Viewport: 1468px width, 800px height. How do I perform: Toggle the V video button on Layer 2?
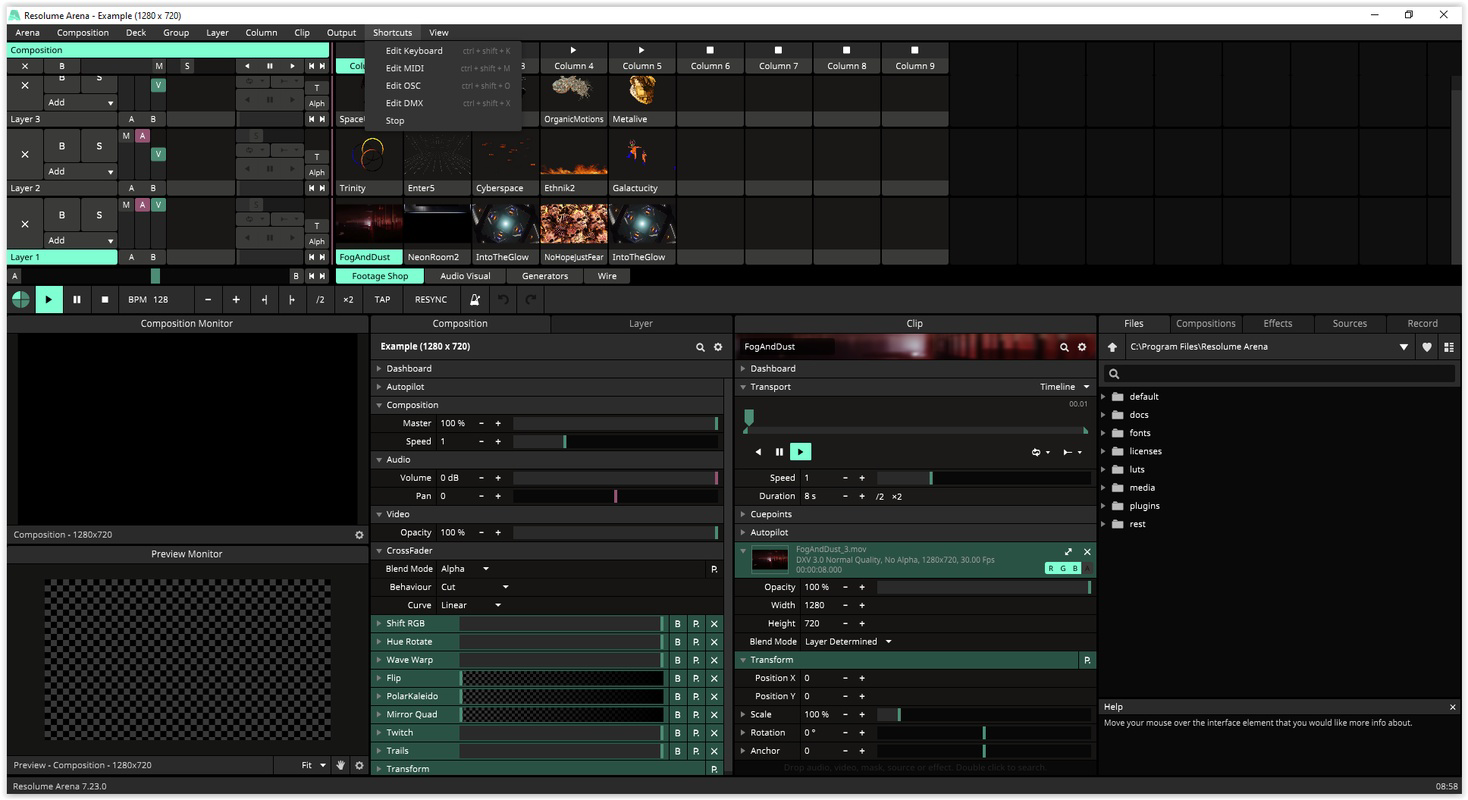(x=158, y=154)
